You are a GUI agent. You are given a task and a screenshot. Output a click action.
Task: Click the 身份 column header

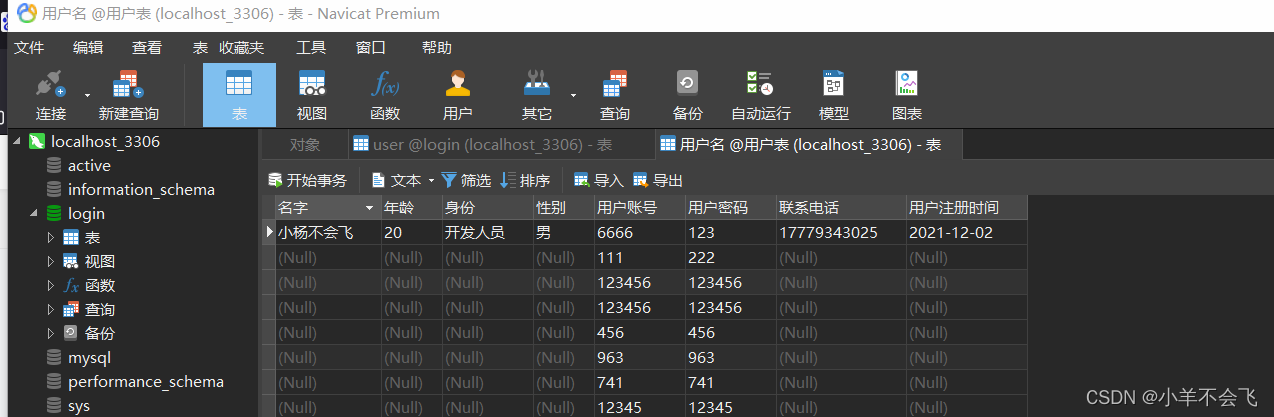click(x=488, y=208)
